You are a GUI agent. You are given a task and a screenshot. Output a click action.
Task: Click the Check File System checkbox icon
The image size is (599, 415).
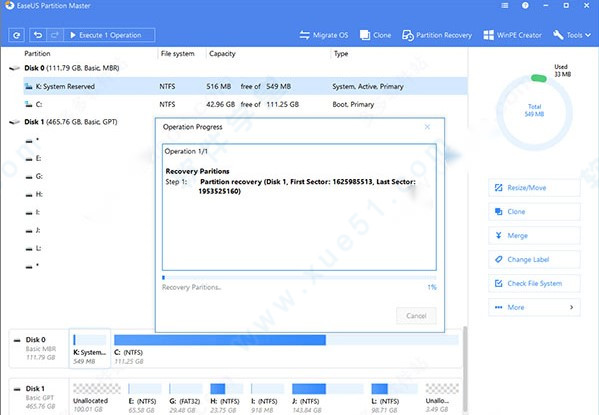499,284
